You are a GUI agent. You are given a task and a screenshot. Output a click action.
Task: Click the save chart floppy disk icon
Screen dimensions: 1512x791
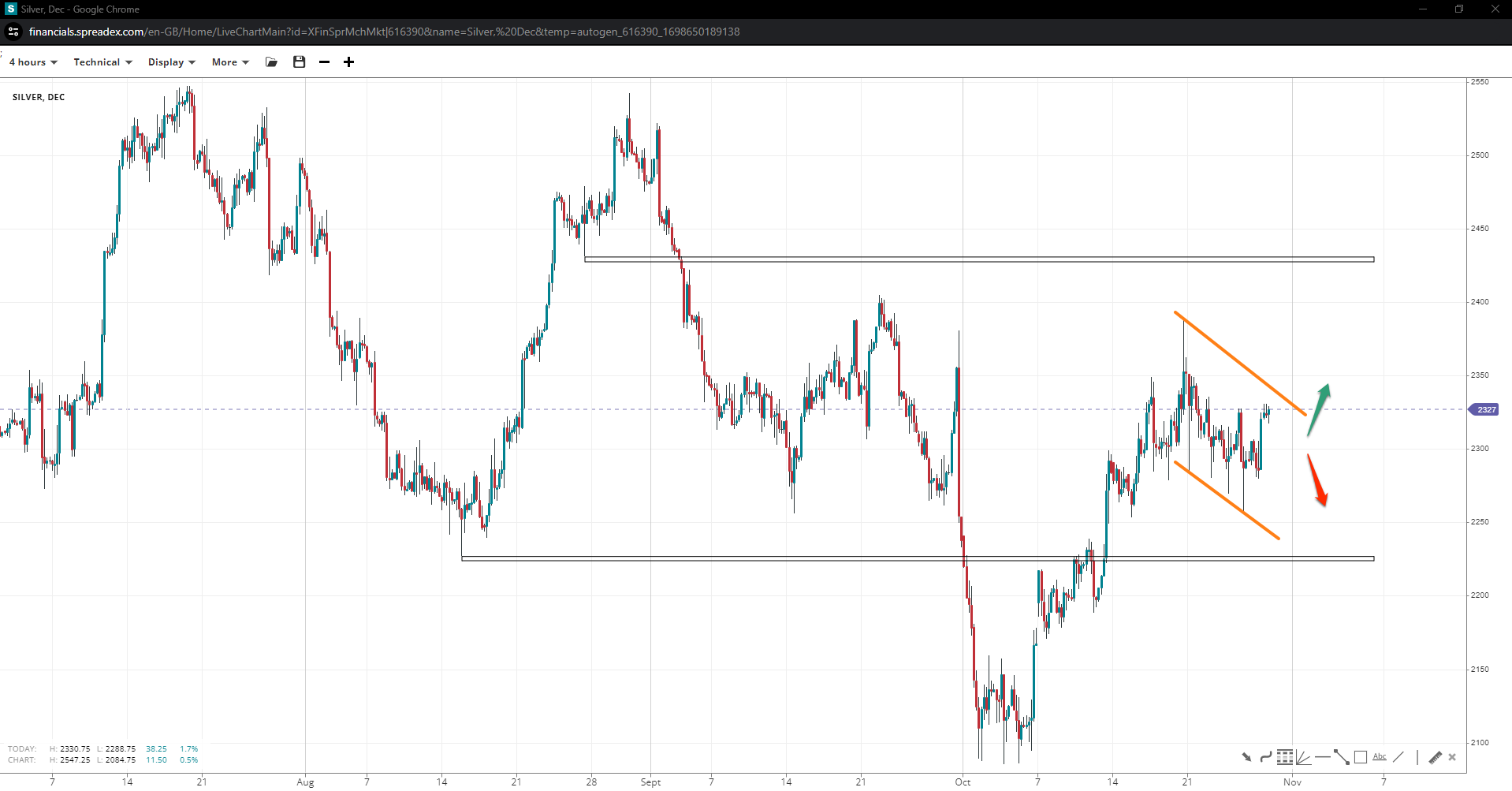299,62
